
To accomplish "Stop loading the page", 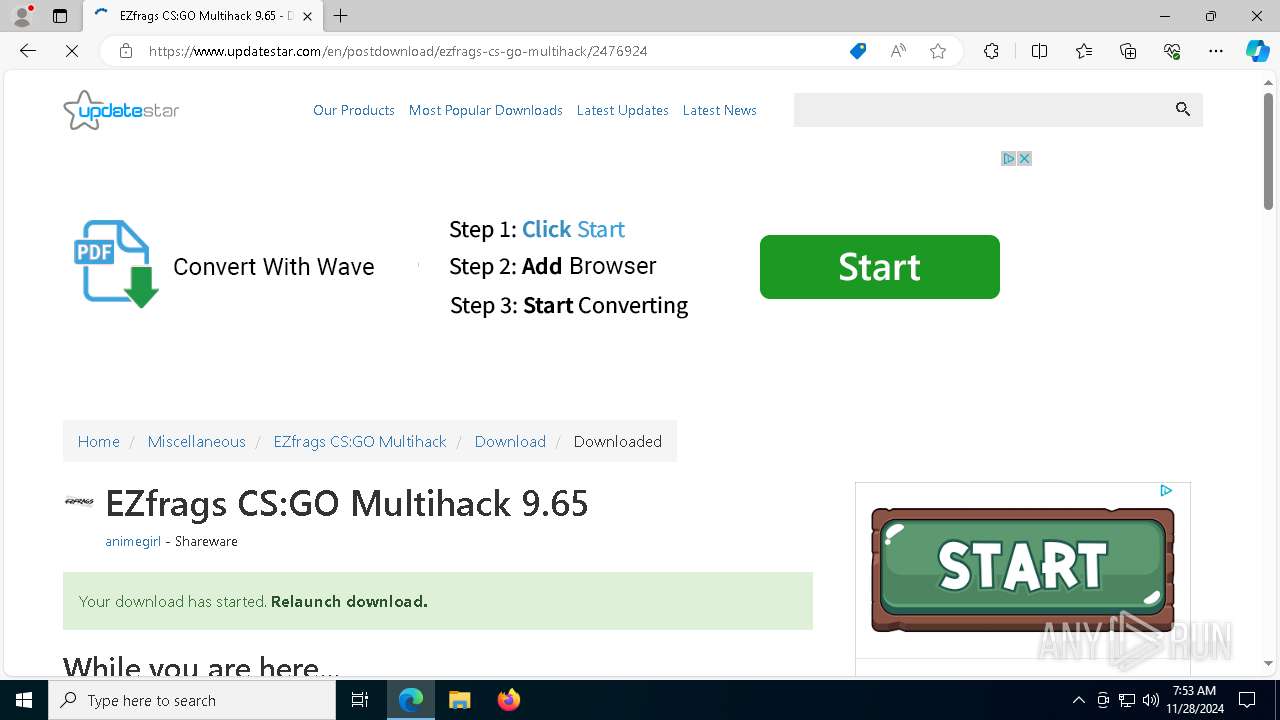I will [72, 51].
